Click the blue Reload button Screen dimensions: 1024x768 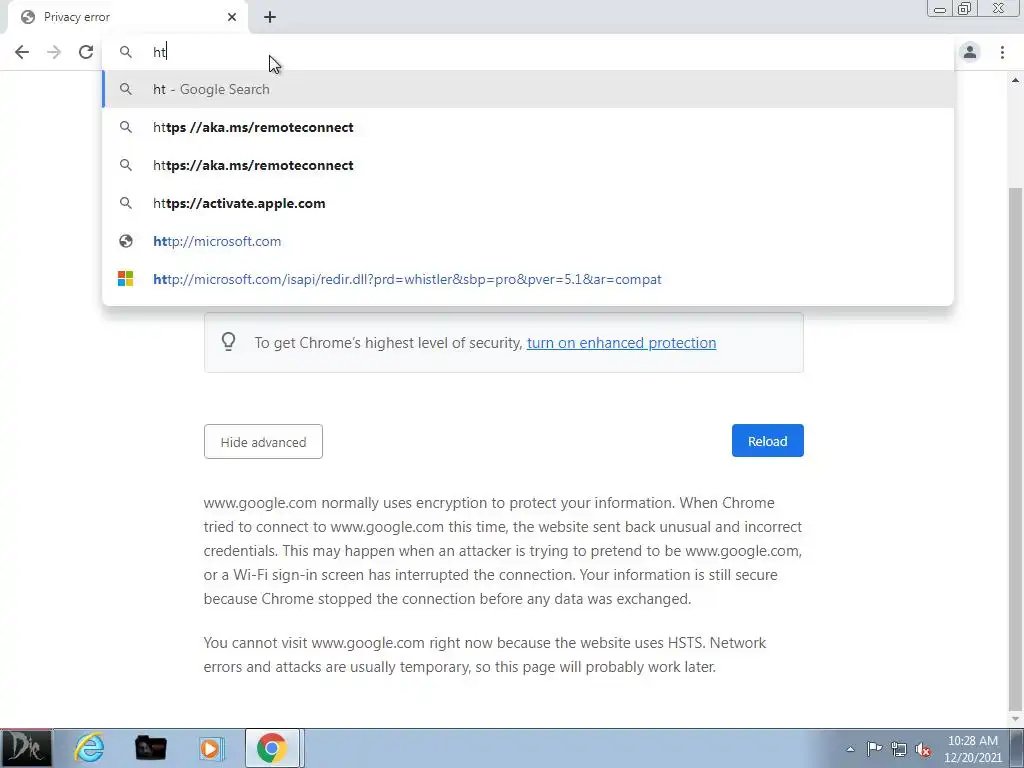[767, 441]
